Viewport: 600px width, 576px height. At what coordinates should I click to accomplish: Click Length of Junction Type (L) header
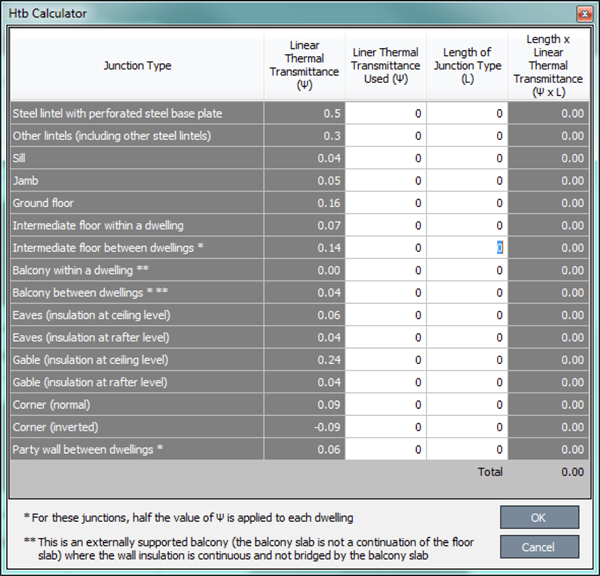click(467, 65)
